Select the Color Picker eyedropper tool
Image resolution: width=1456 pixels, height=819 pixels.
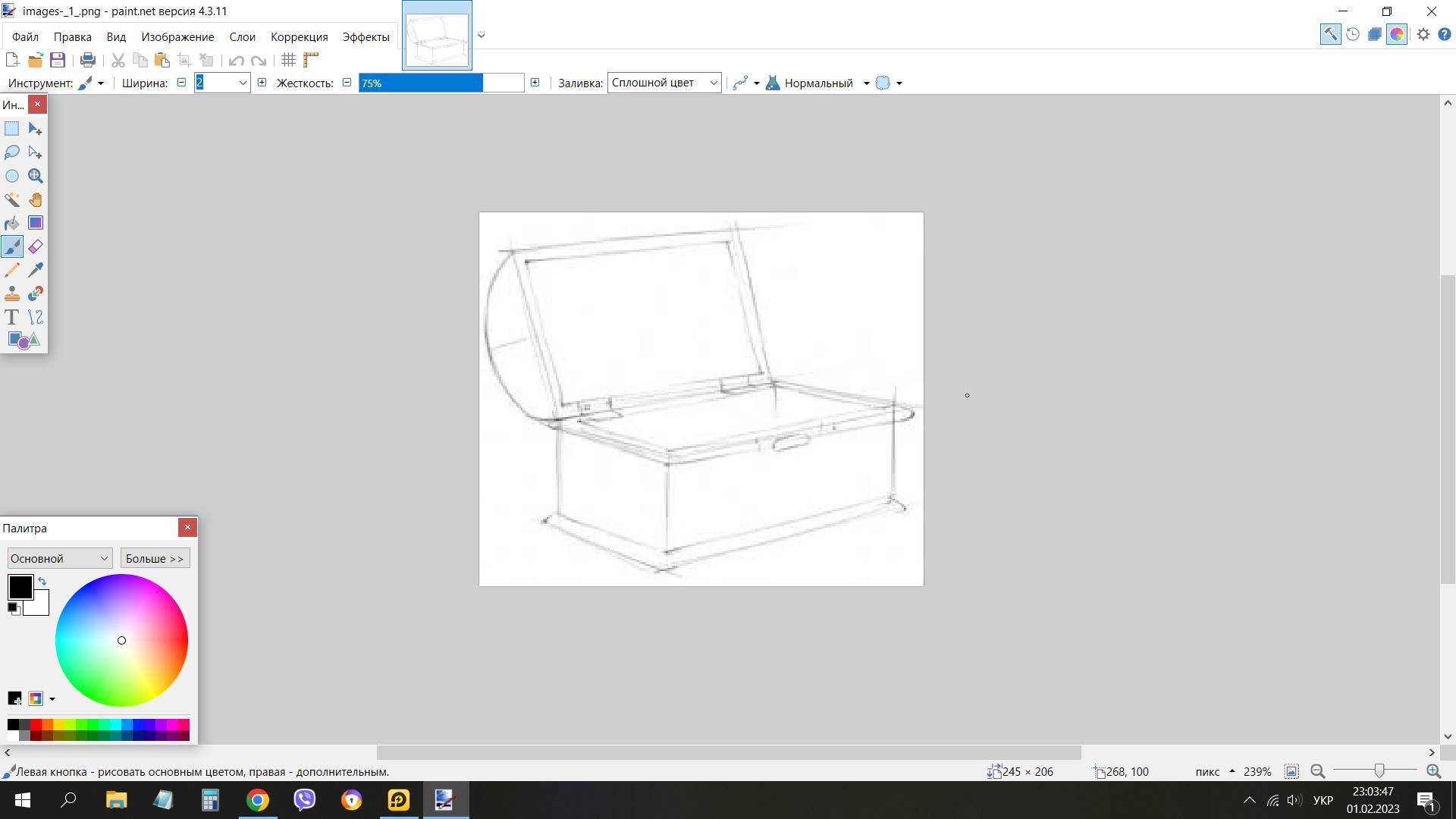click(36, 270)
